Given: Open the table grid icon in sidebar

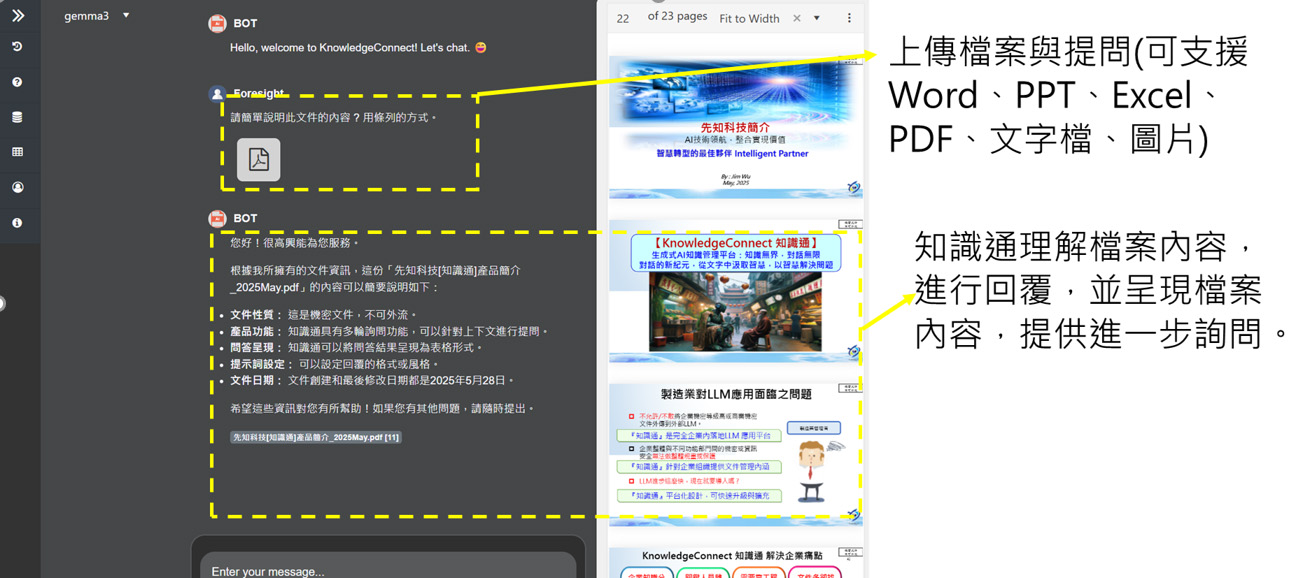Looking at the screenshot, I should [17, 152].
